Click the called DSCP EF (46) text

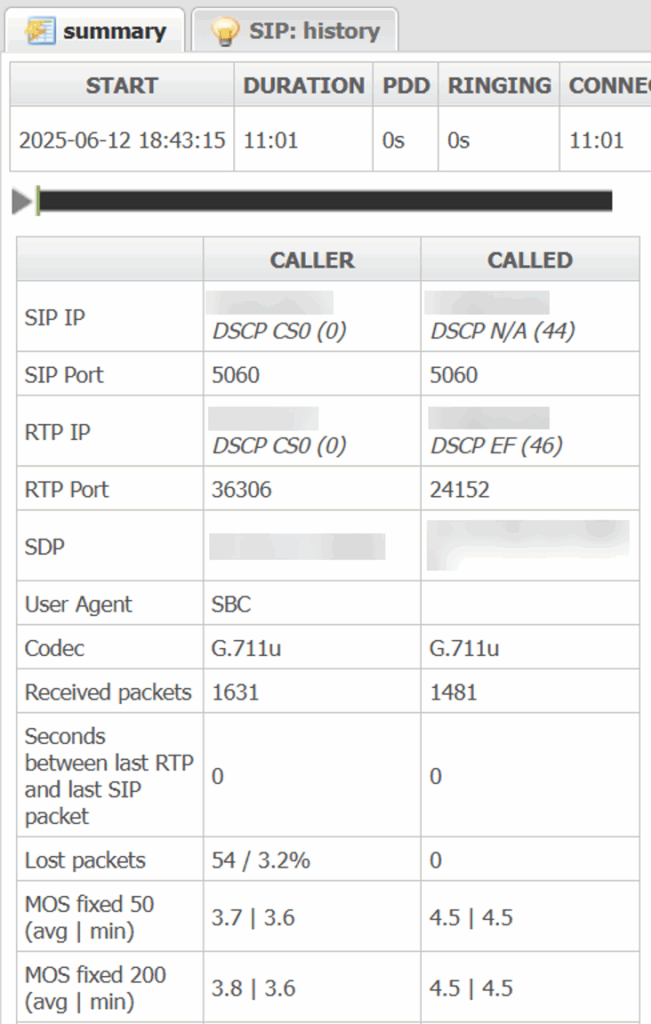(x=496, y=445)
